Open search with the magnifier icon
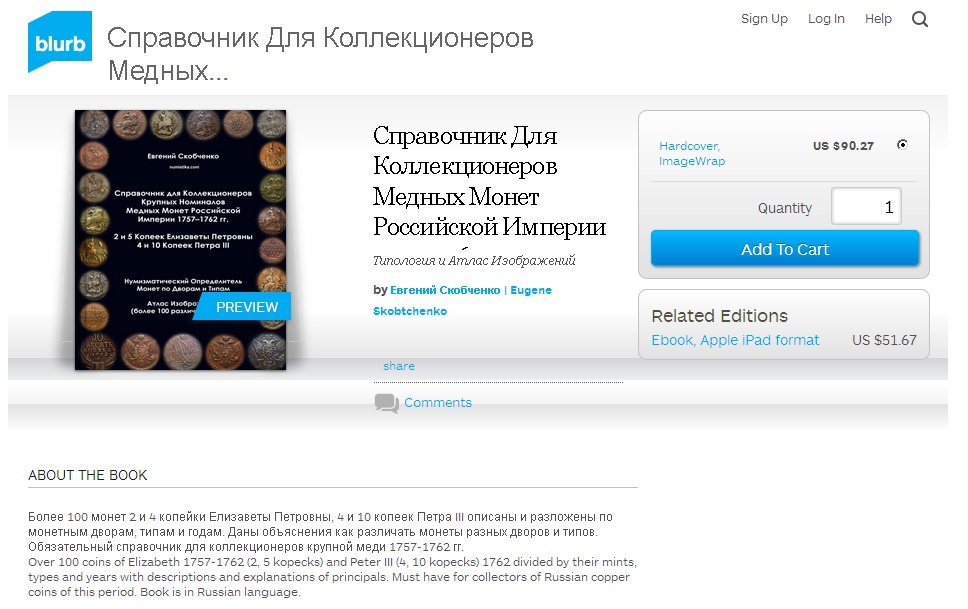This screenshot has height=609, width=968. click(920, 19)
